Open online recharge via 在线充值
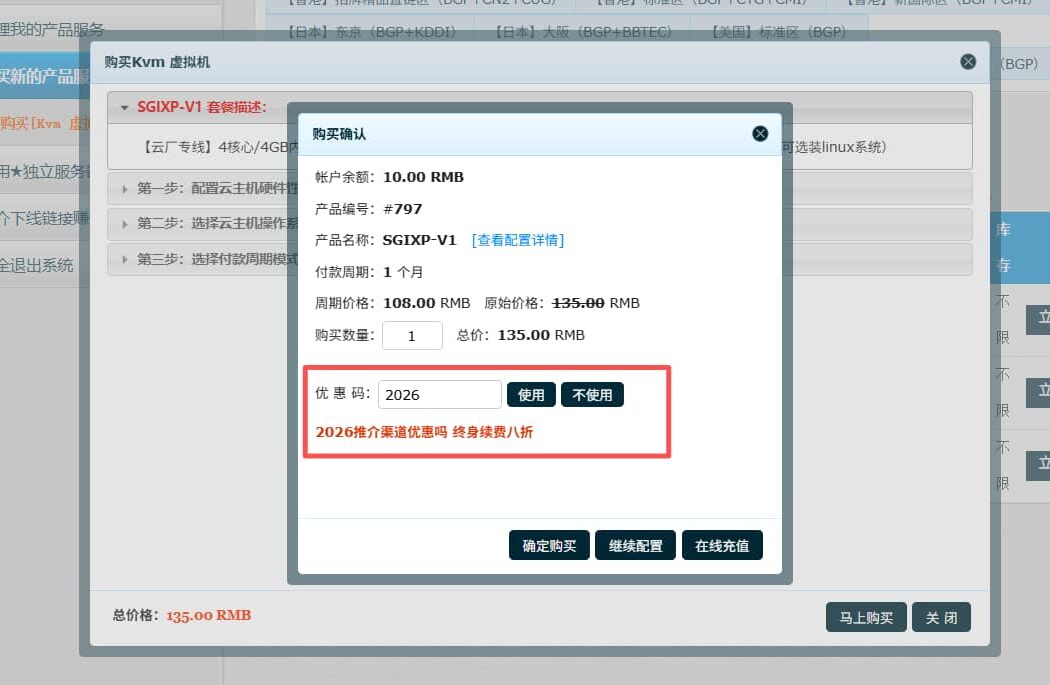The height and width of the screenshot is (685, 1050). click(x=722, y=545)
